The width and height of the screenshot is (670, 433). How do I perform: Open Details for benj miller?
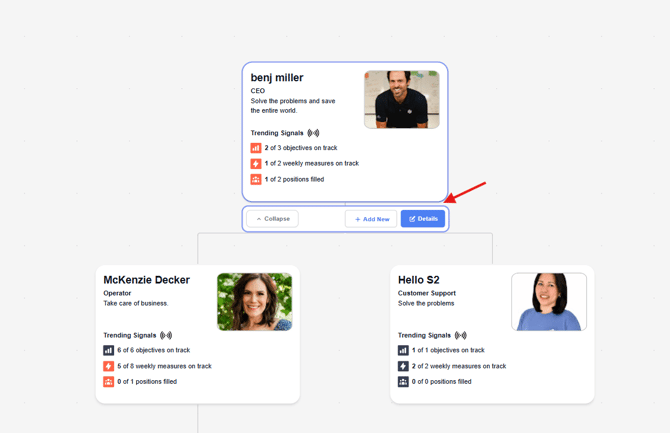click(x=423, y=219)
